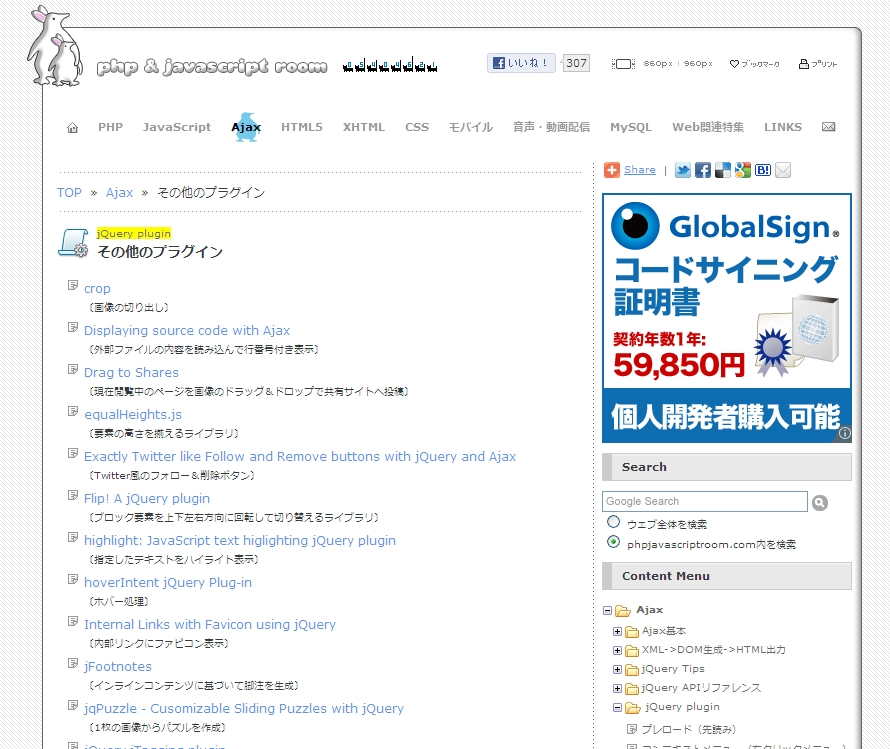Screen dimensions: 890x749
Task: Click page icon beside プレロード tree item
Action: pyautogui.click(x=632, y=729)
